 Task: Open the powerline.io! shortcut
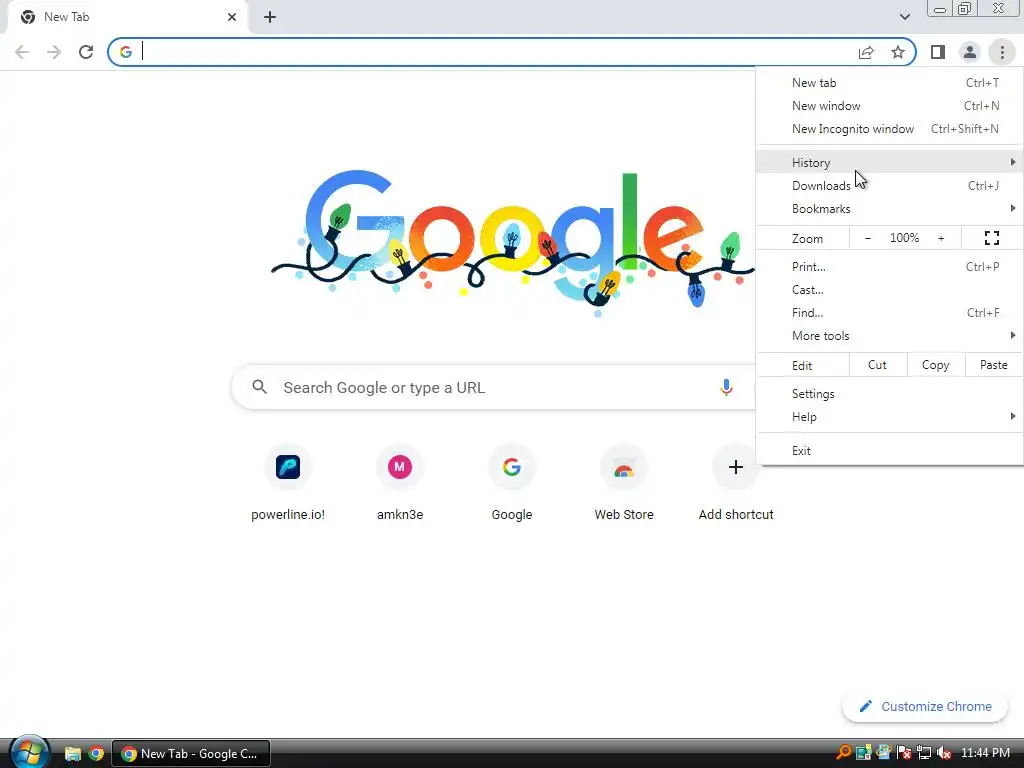tap(288, 483)
